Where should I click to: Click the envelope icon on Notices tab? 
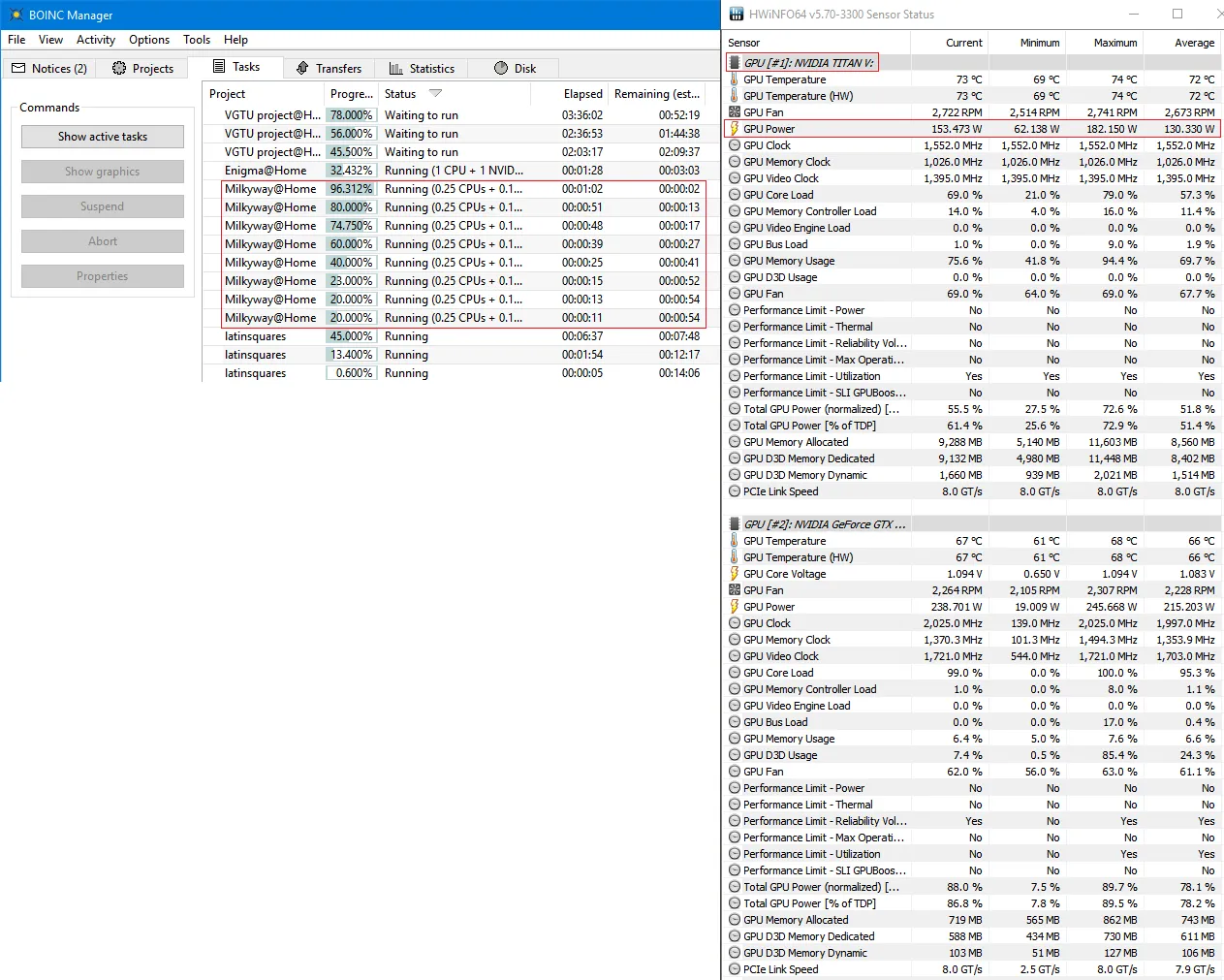point(18,68)
